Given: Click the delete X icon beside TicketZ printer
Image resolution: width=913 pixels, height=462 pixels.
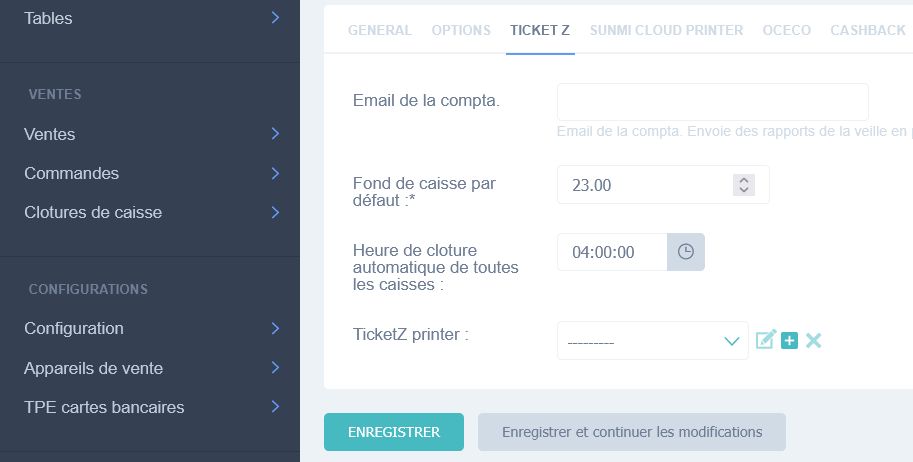Looking at the screenshot, I should tap(813, 340).
